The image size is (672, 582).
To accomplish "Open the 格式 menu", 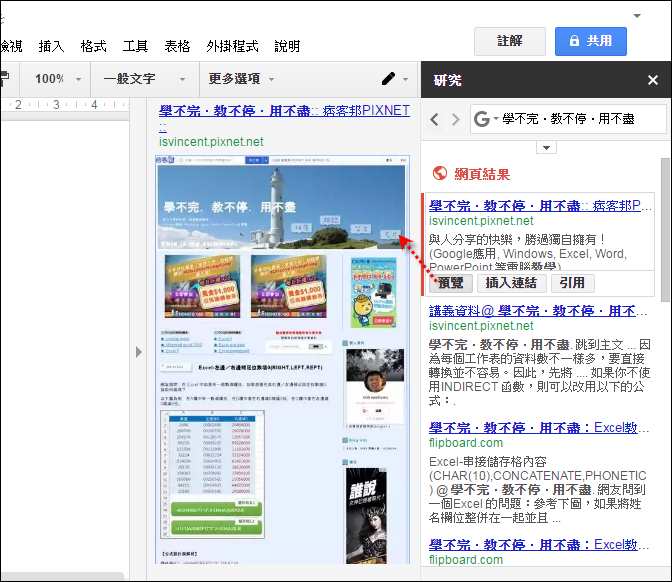I will 93,46.
